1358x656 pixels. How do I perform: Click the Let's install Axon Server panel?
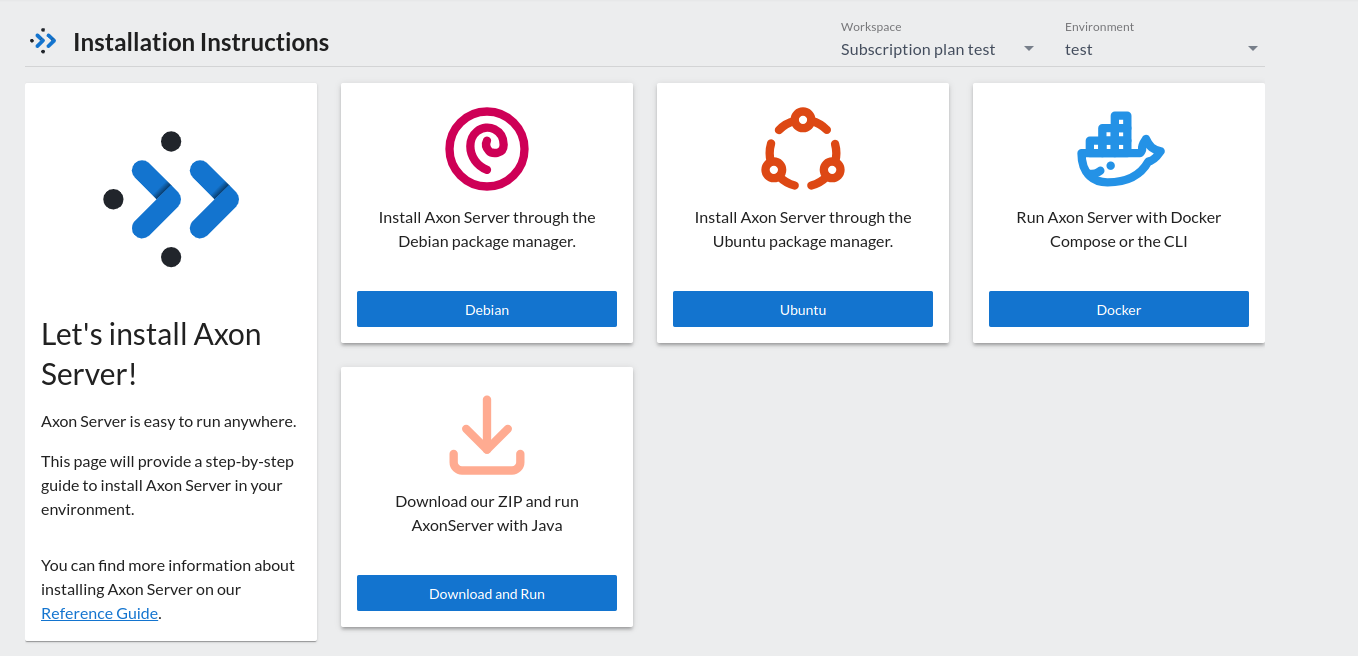(x=170, y=362)
